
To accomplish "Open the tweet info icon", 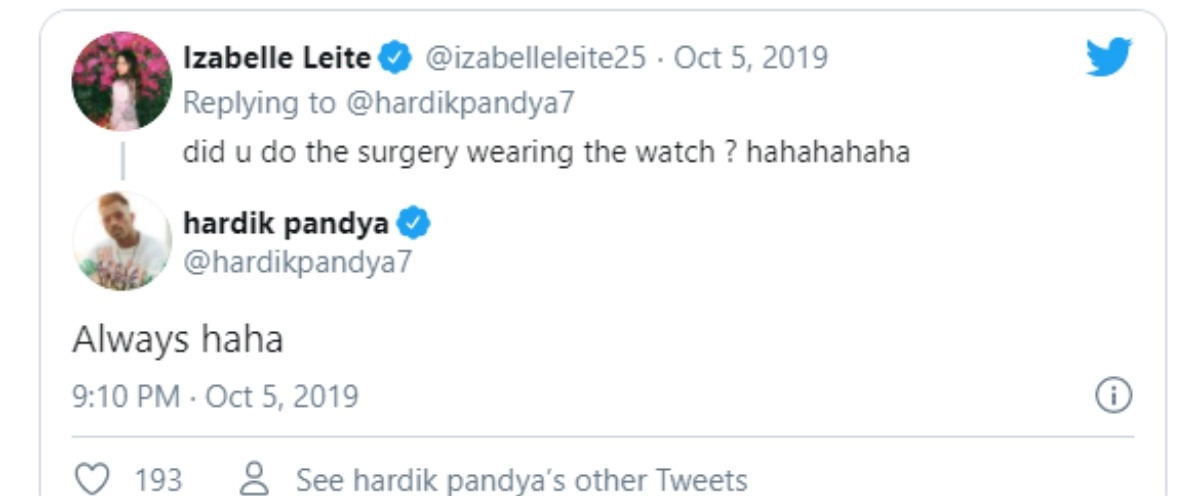I will (x=1113, y=397).
